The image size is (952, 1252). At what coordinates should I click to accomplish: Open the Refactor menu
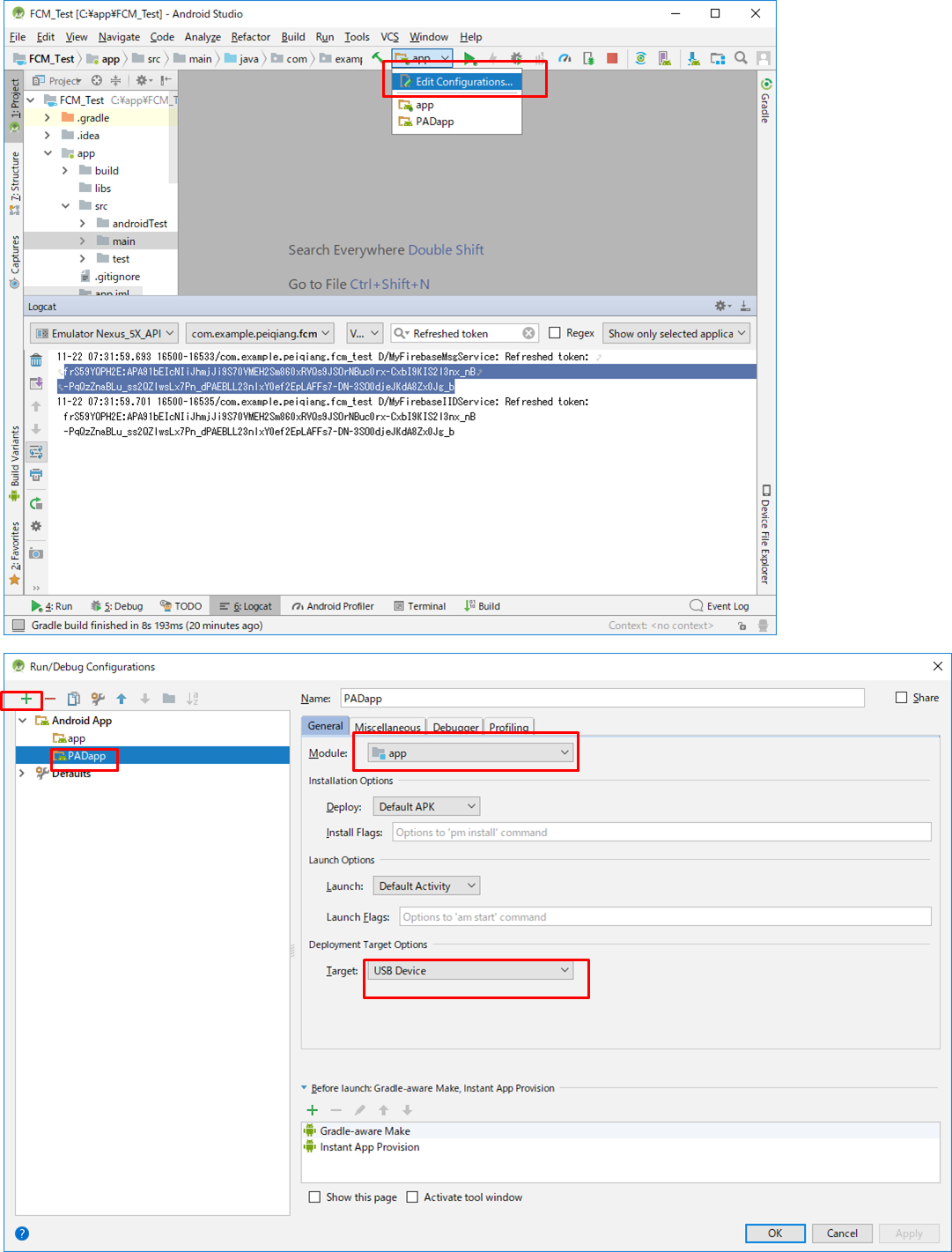[x=250, y=37]
